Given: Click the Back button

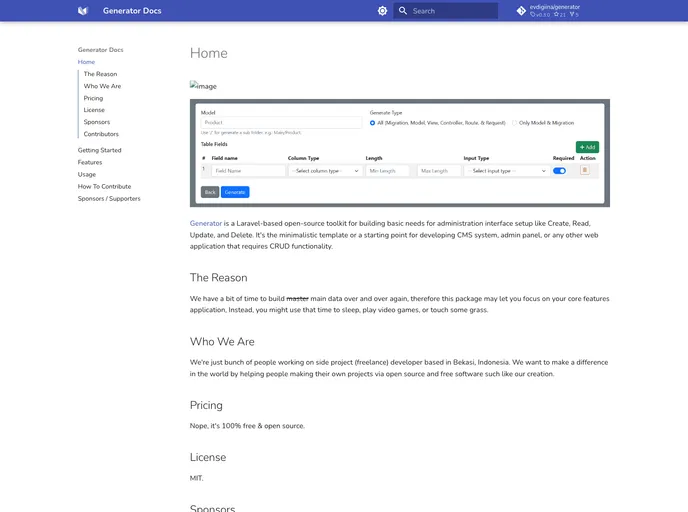Looking at the screenshot, I should (x=210, y=192).
